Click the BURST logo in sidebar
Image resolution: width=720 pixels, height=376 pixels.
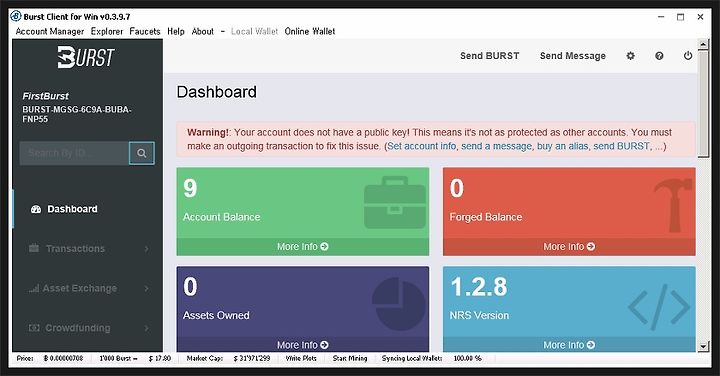(86, 57)
